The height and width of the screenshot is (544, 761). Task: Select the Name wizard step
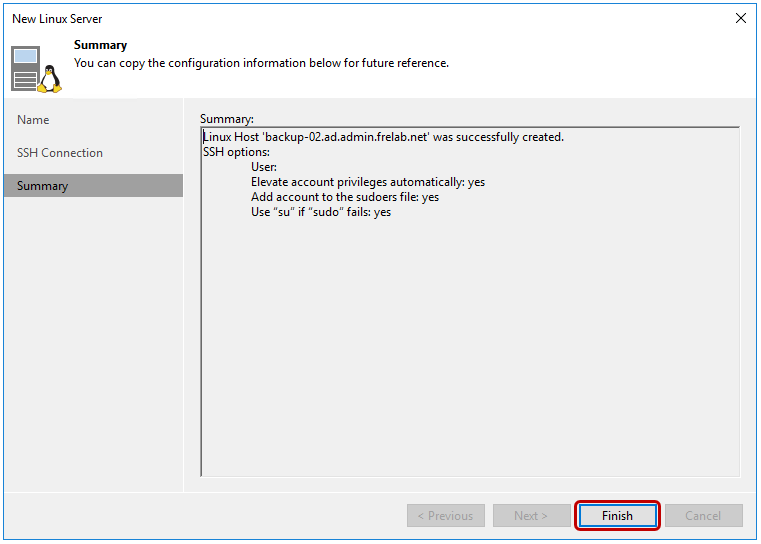pyautogui.click(x=94, y=120)
